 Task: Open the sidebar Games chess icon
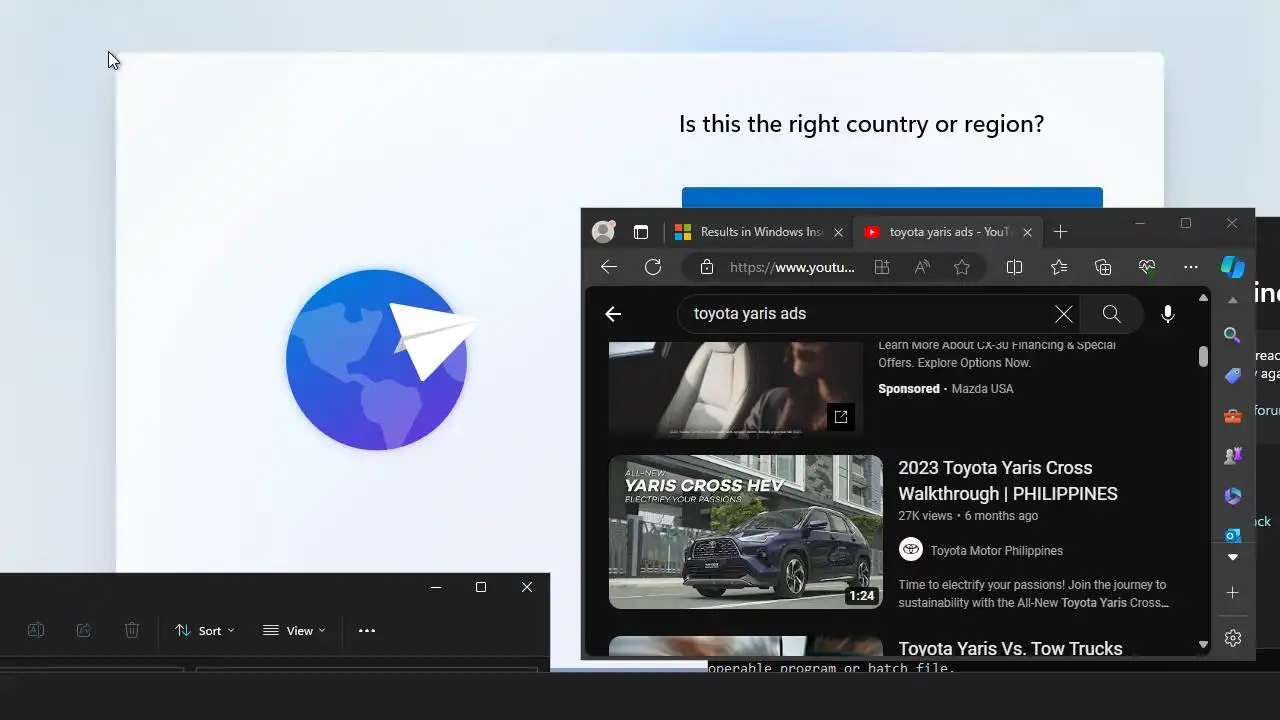pos(1233,456)
